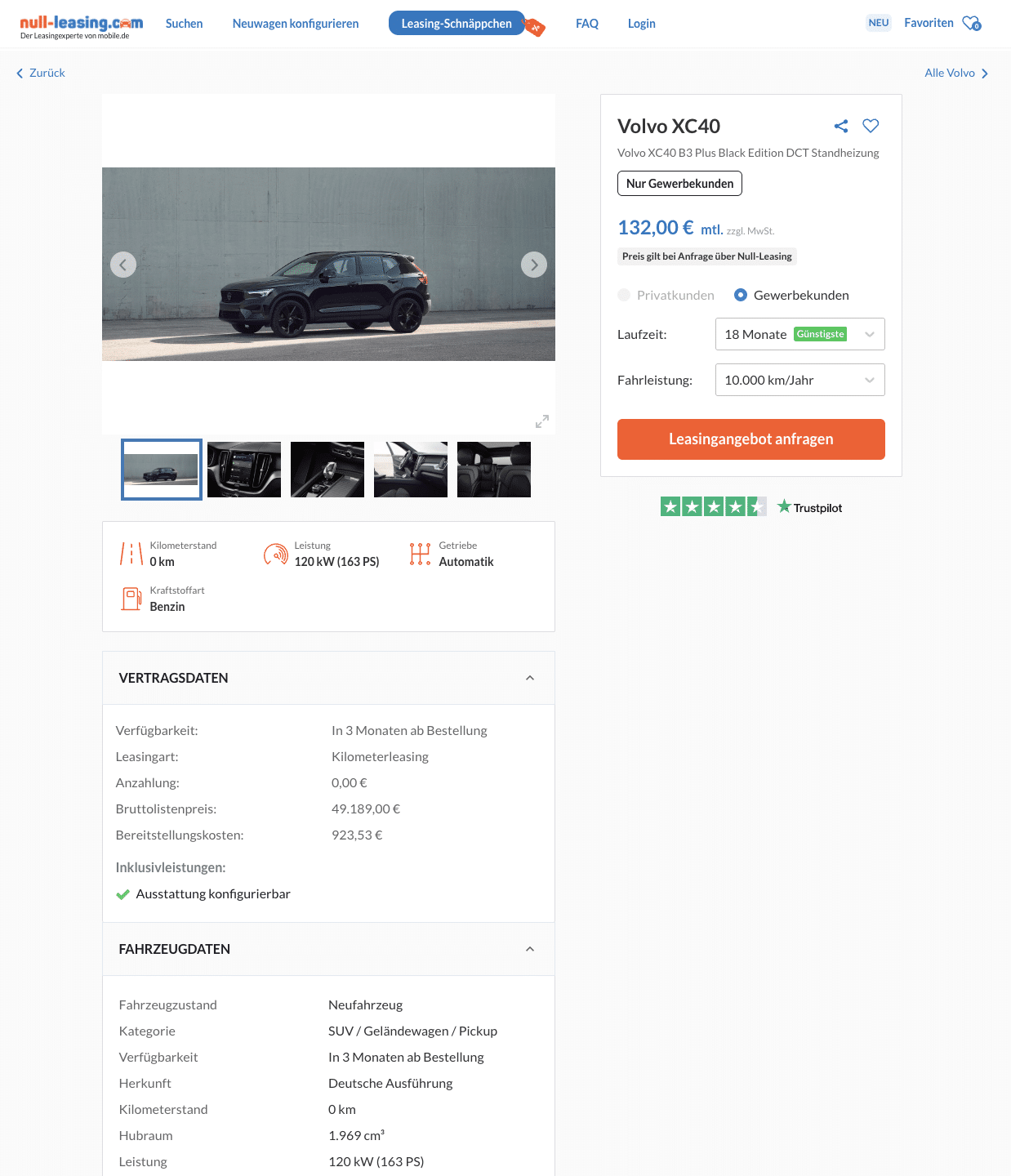Open Favoriten link

pyautogui.click(x=929, y=23)
